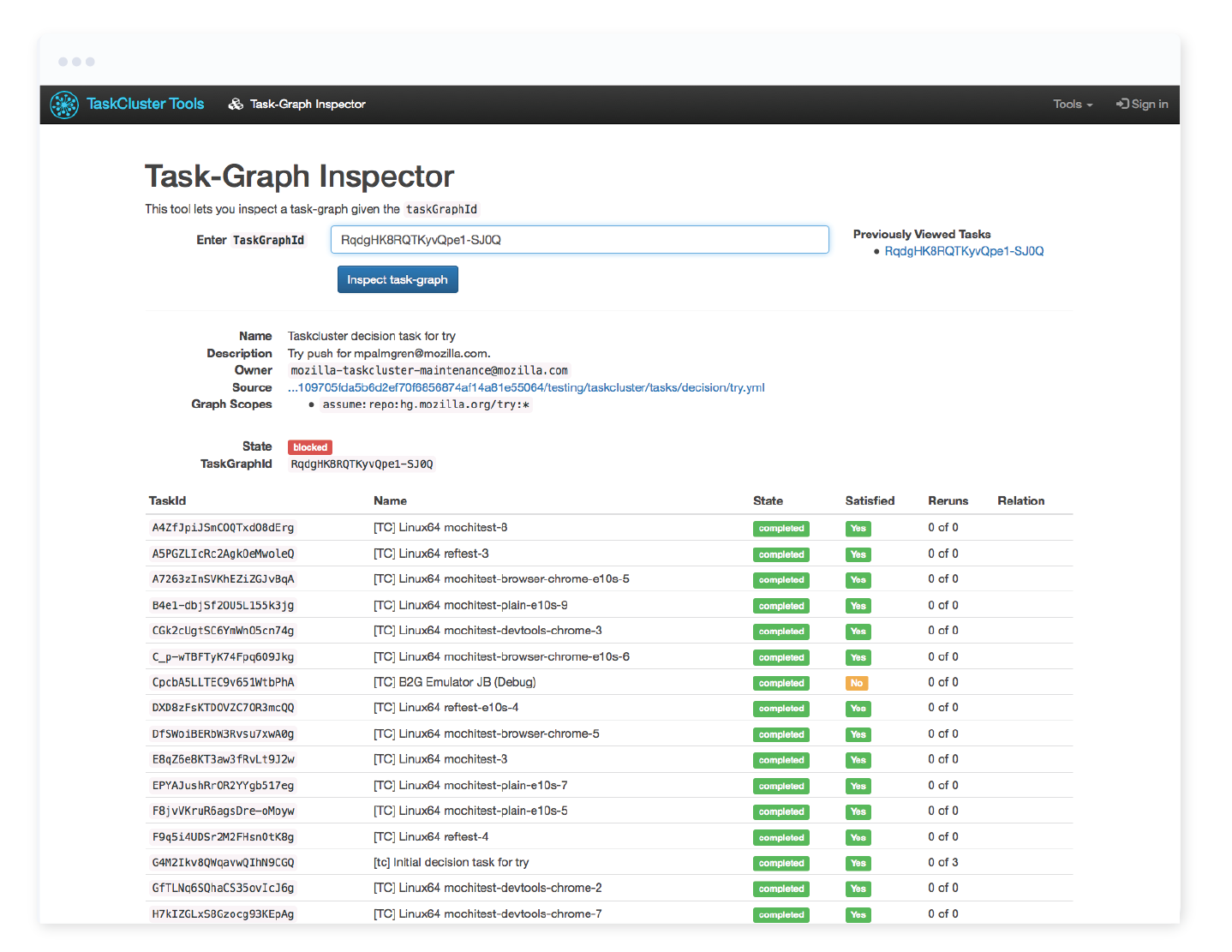Select task E8qZ6e8KT3aw3fRvLt9J2w

pos(223,759)
